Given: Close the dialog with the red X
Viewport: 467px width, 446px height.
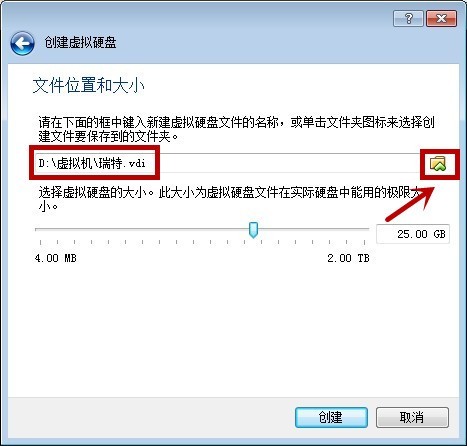Looking at the screenshot, I should click(441, 18).
